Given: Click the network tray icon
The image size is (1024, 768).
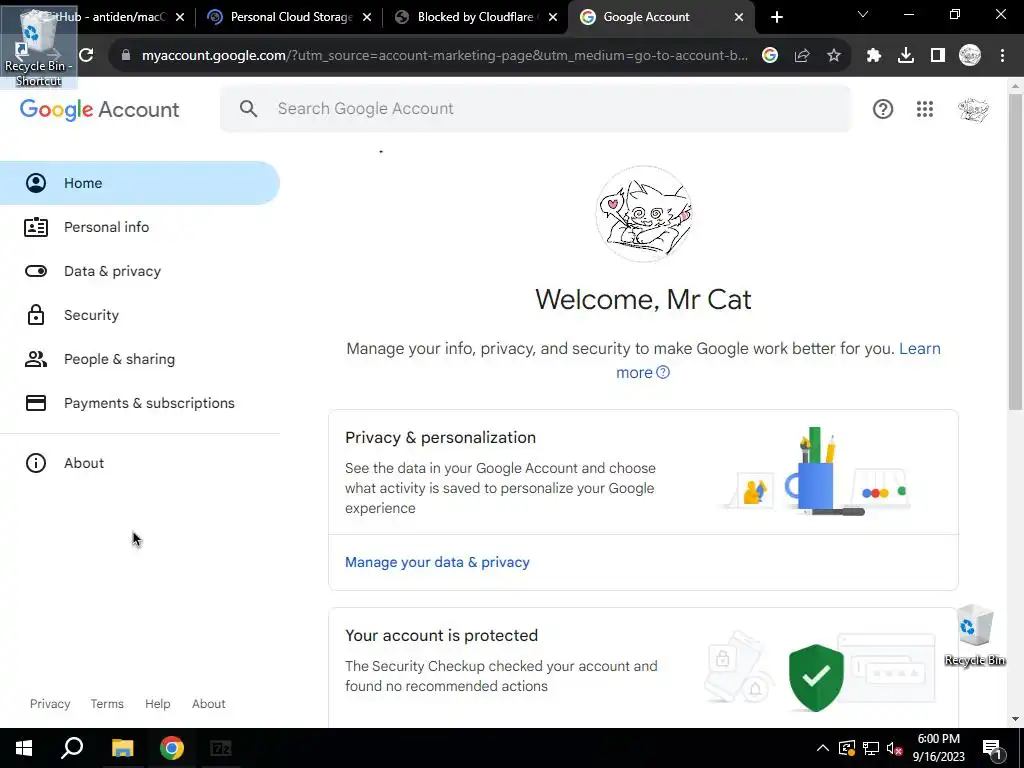Looking at the screenshot, I should tap(871, 748).
